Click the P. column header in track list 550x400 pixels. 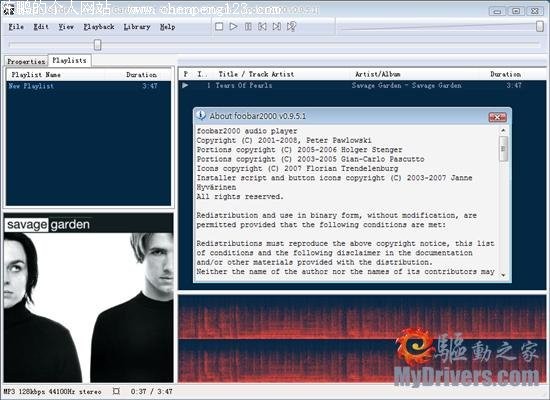coord(186,74)
